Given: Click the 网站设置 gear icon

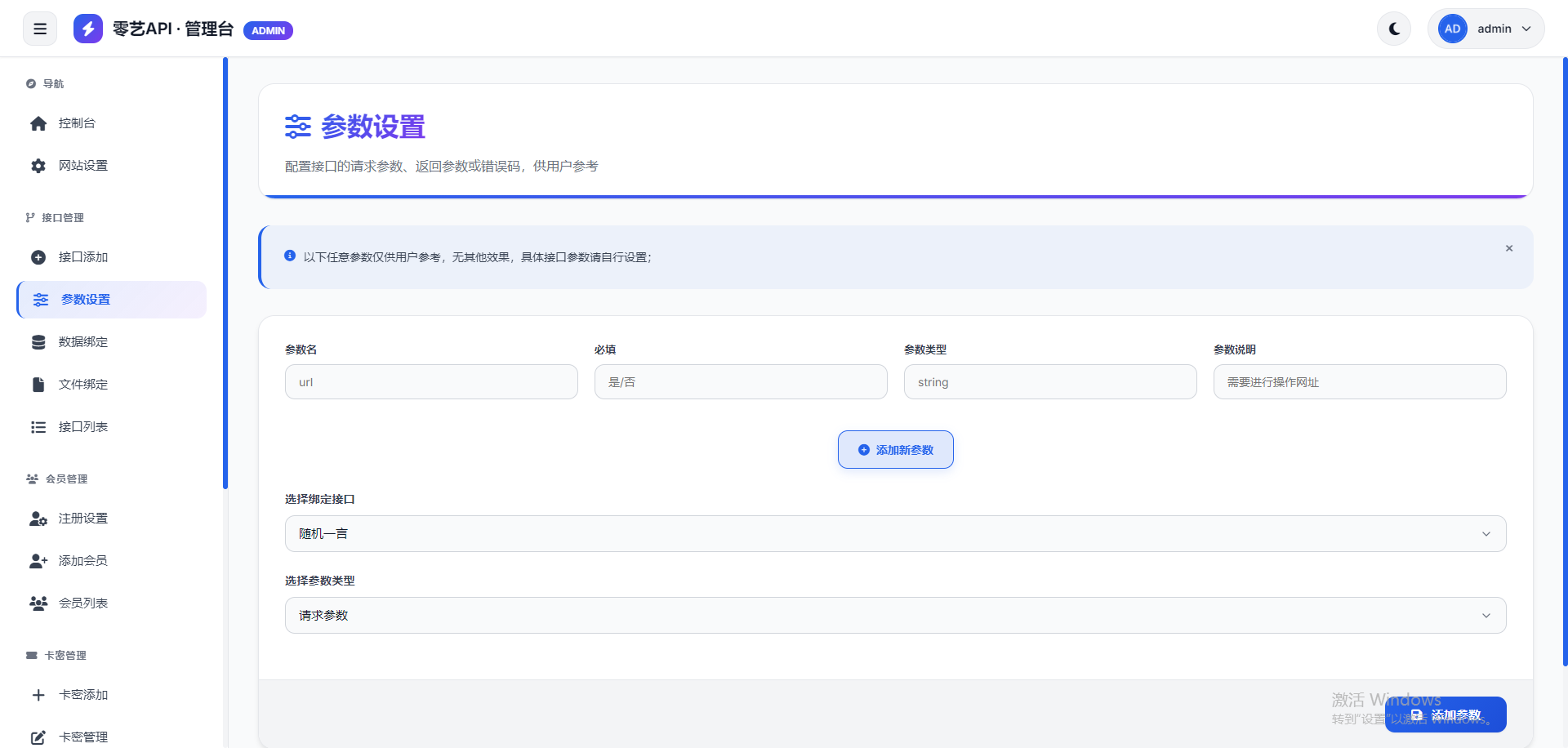Looking at the screenshot, I should pyautogui.click(x=38, y=166).
